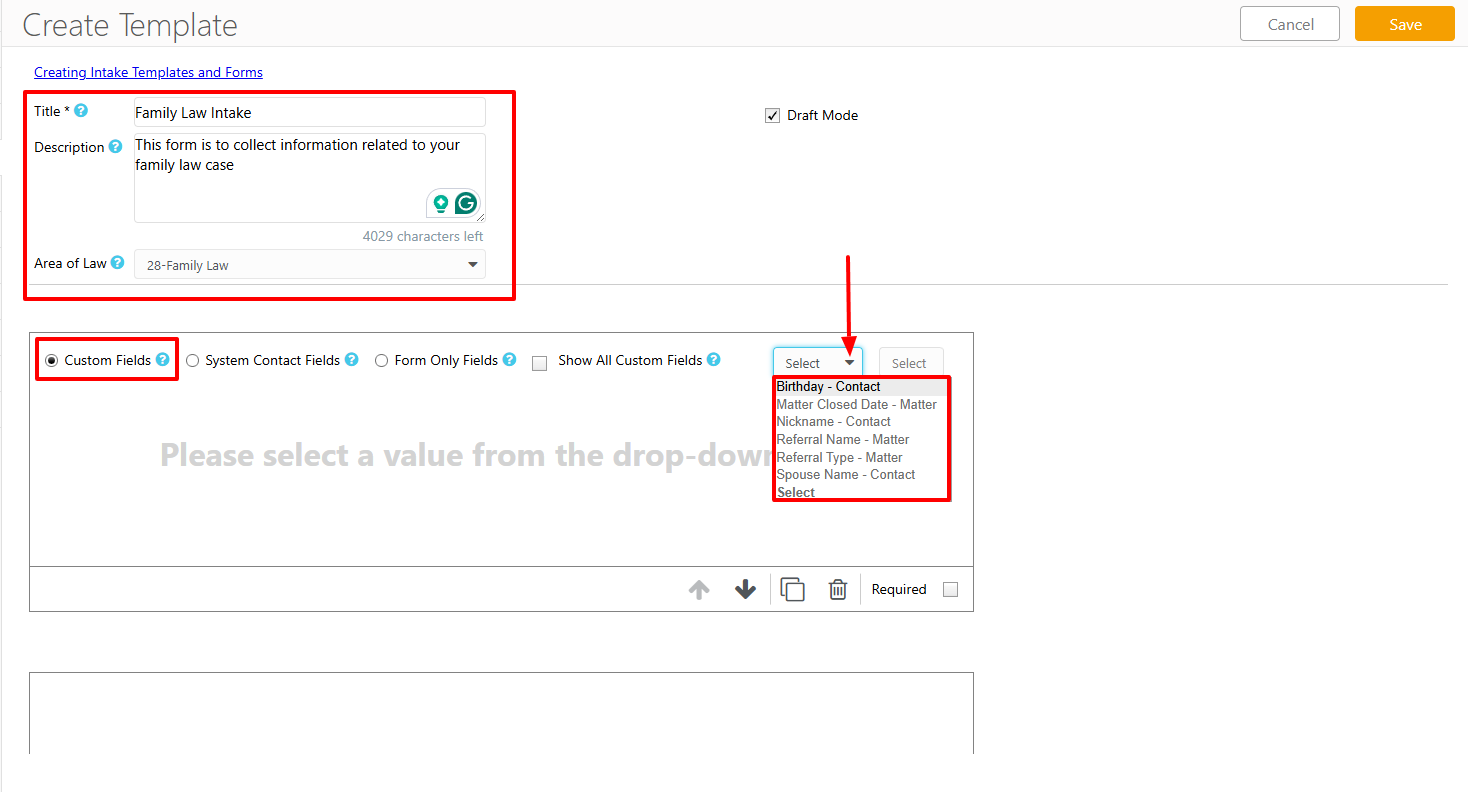
Task: Duplicate the selected field using the copy icon
Action: [x=792, y=589]
